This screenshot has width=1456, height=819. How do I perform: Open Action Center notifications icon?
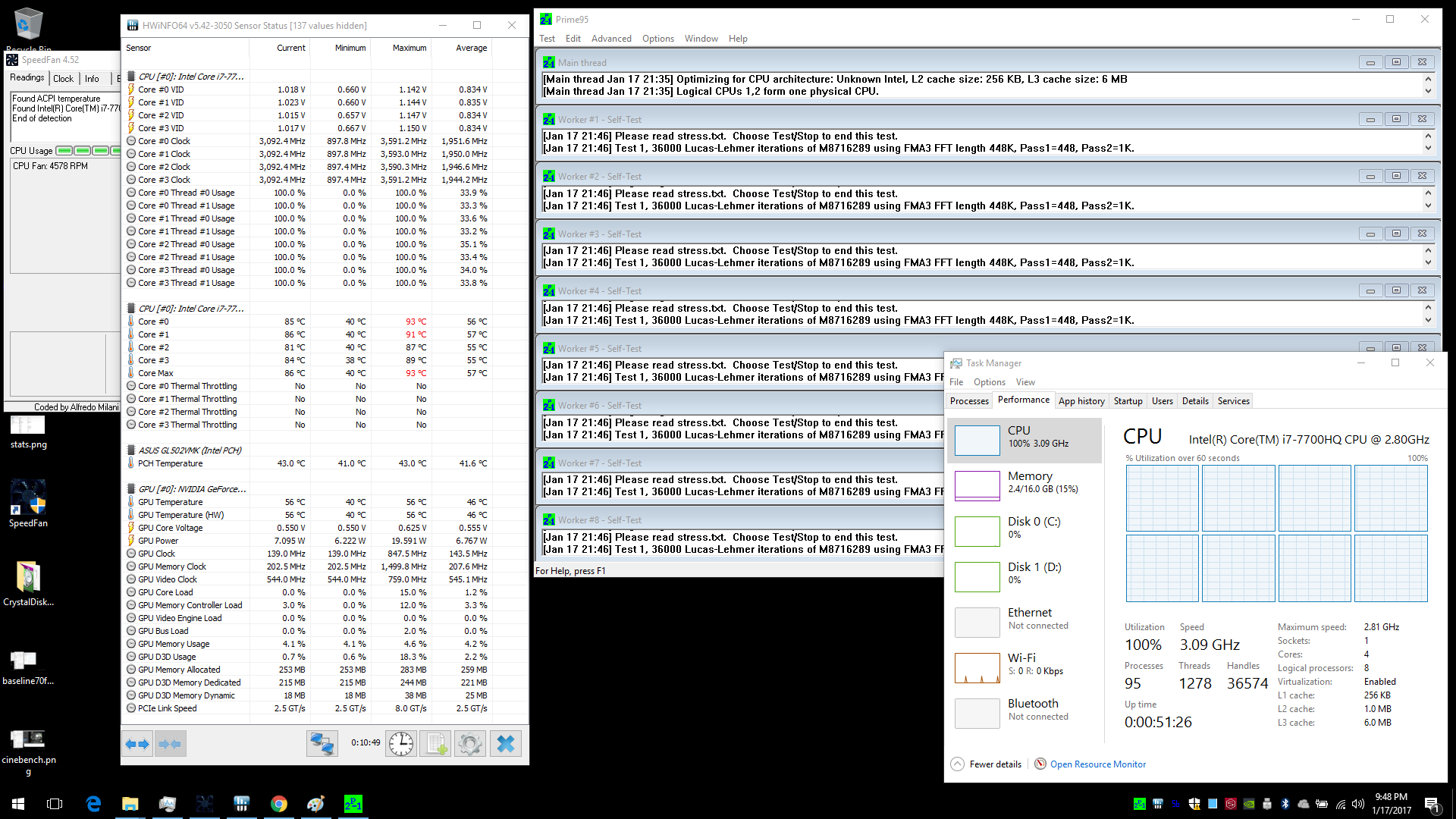(x=1432, y=805)
